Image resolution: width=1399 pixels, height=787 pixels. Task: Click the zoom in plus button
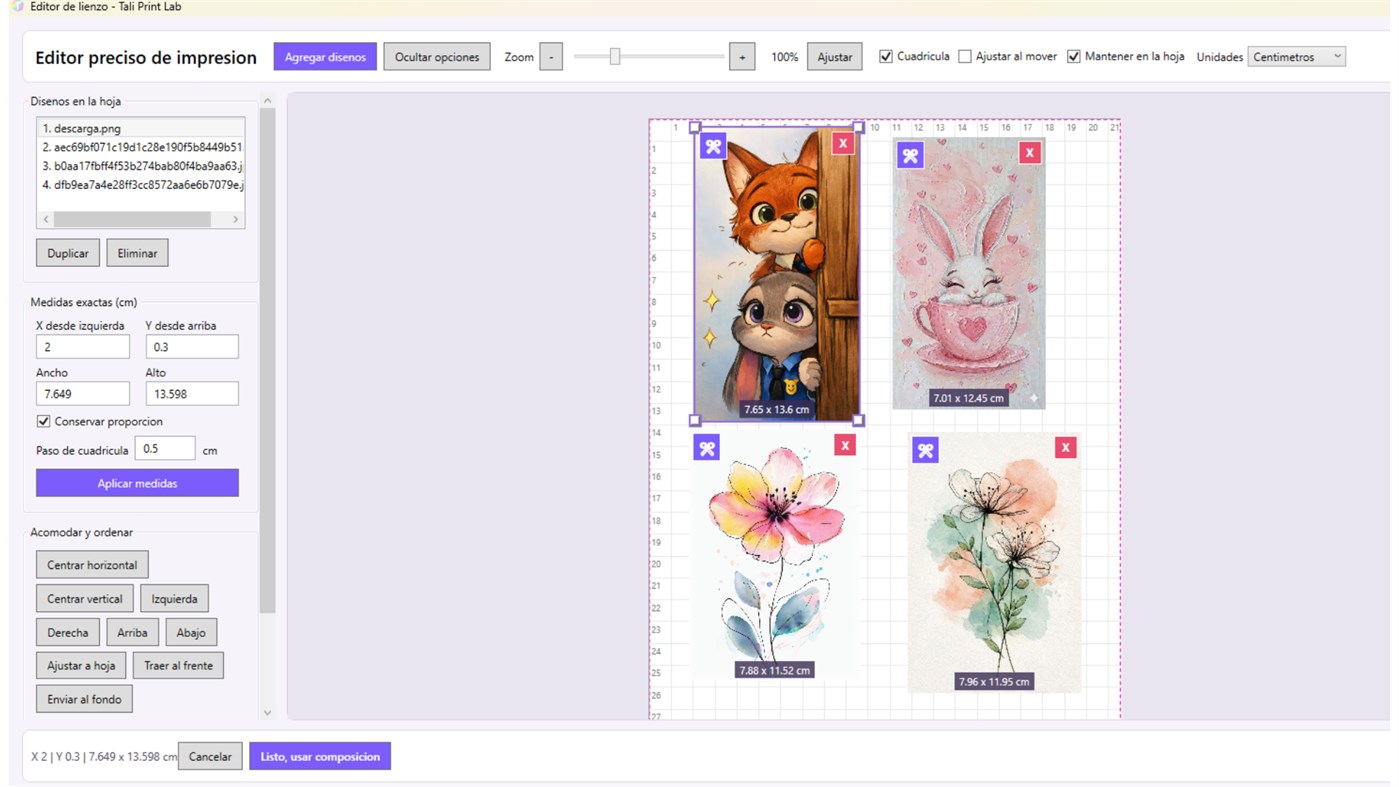click(x=742, y=57)
